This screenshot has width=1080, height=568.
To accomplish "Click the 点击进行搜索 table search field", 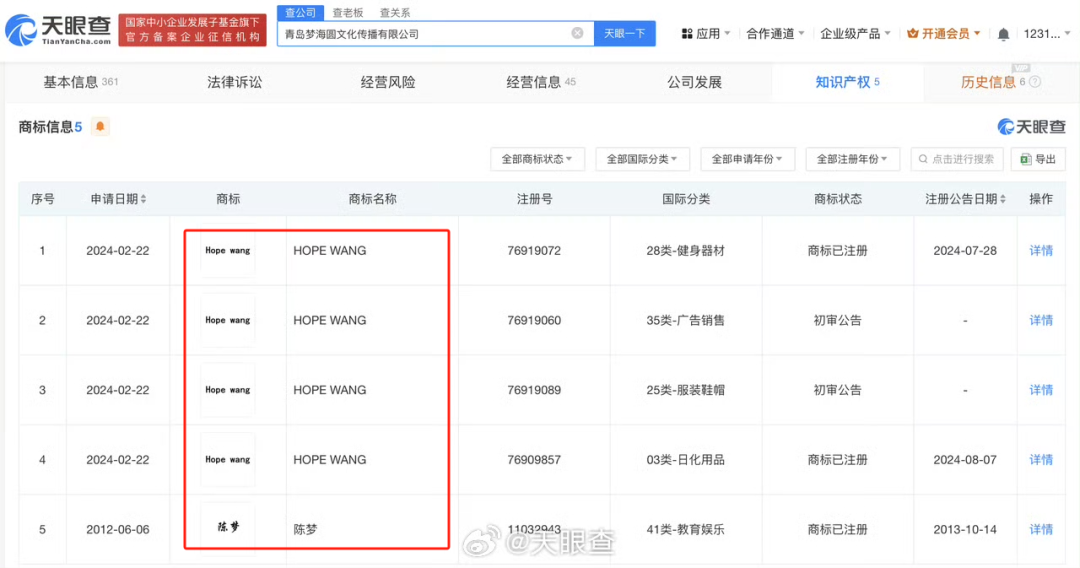I will [957, 159].
